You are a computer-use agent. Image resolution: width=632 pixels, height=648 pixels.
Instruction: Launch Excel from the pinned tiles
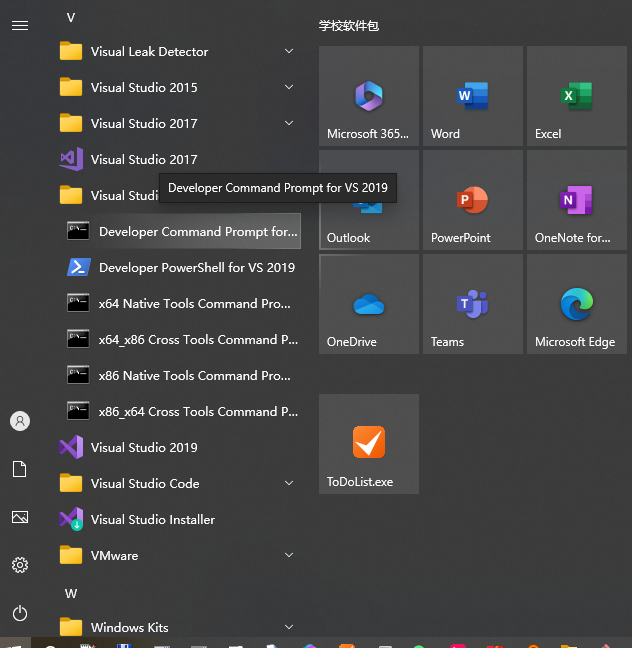(x=576, y=97)
